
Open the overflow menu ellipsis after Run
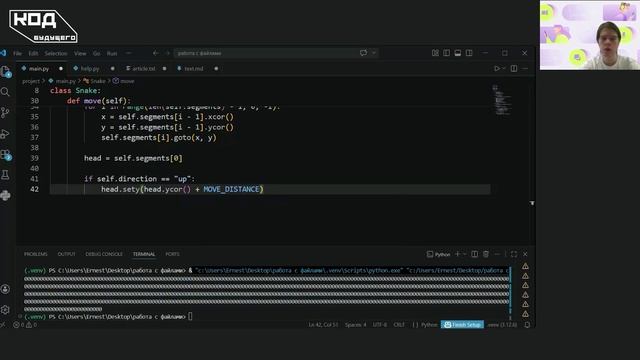pos(128,53)
